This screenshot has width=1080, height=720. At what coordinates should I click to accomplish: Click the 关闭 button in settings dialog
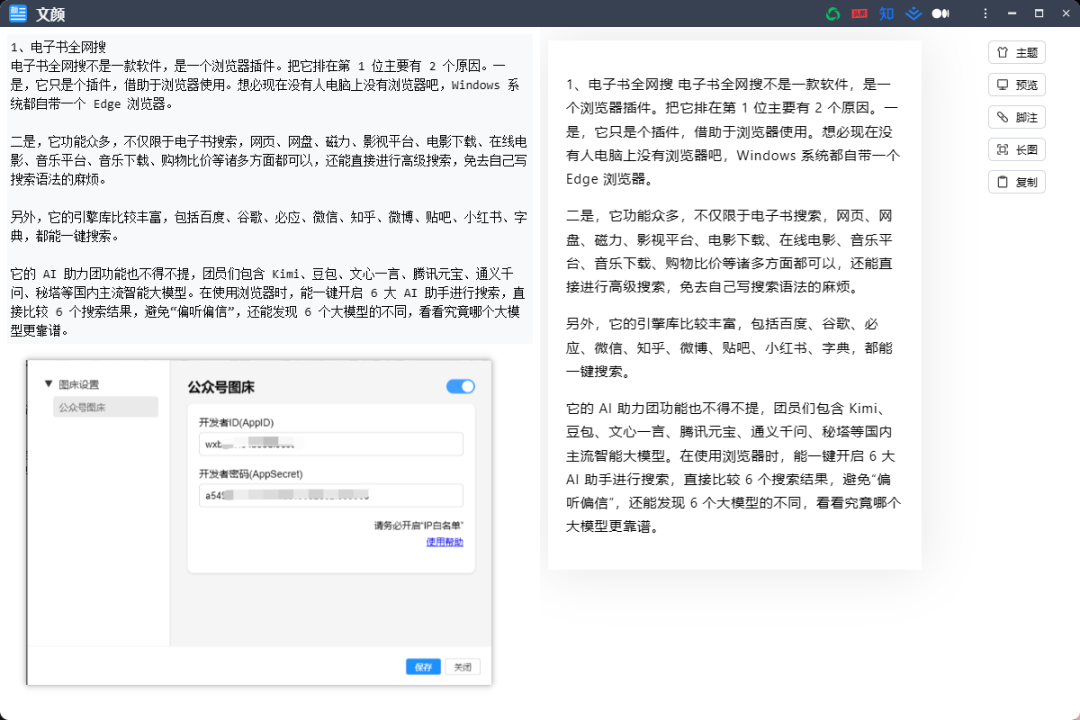coord(463,667)
